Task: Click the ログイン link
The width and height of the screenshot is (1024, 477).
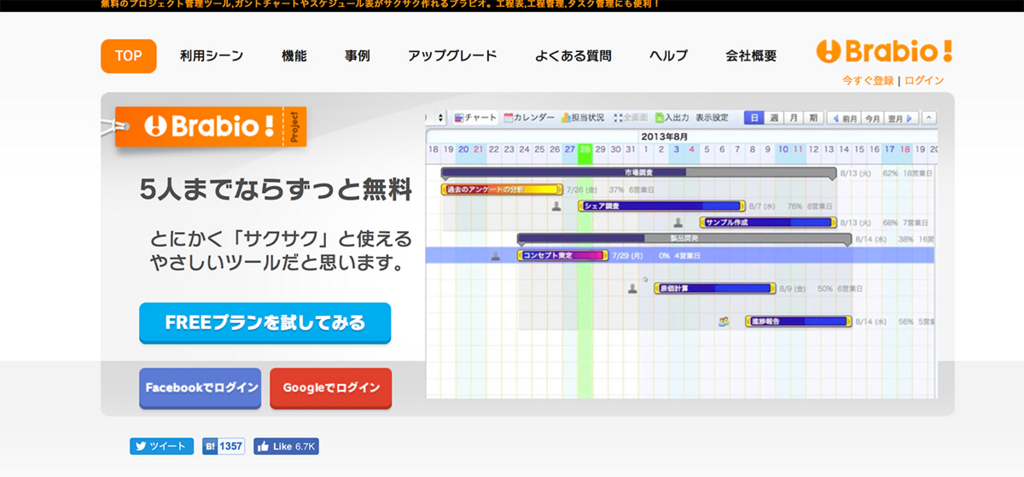Action: [x=924, y=80]
